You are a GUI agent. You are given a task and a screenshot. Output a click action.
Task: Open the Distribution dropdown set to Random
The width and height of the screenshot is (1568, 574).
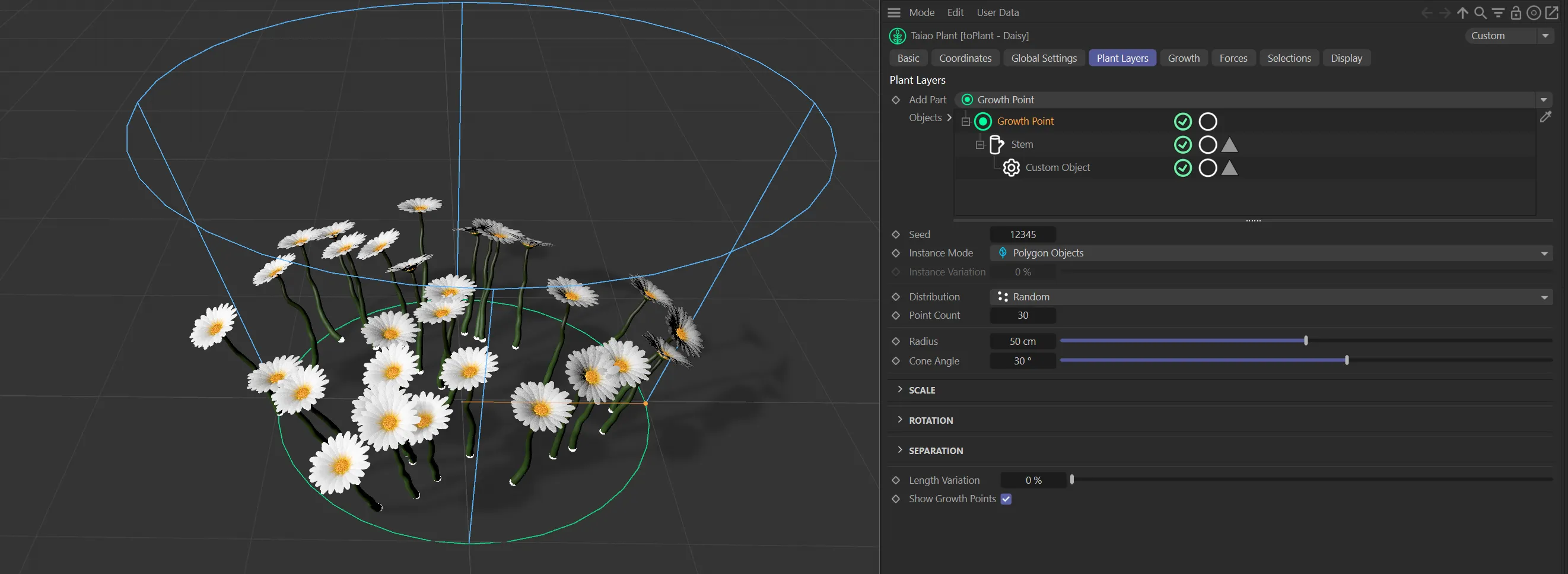click(1271, 297)
